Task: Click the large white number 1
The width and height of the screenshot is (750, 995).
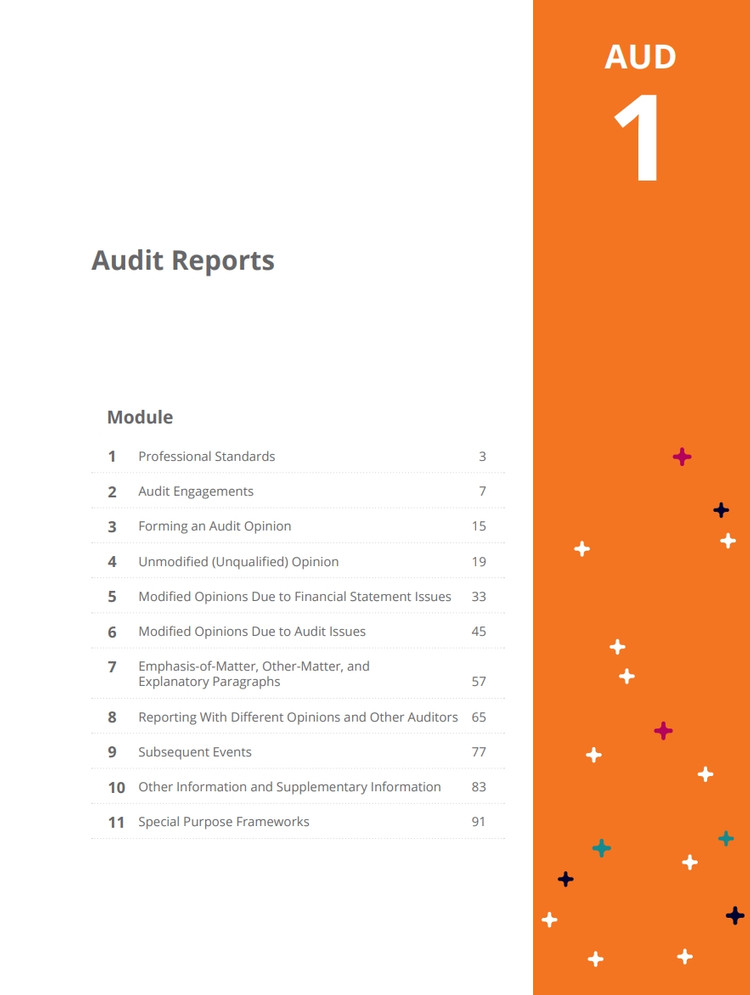Action: click(x=637, y=138)
